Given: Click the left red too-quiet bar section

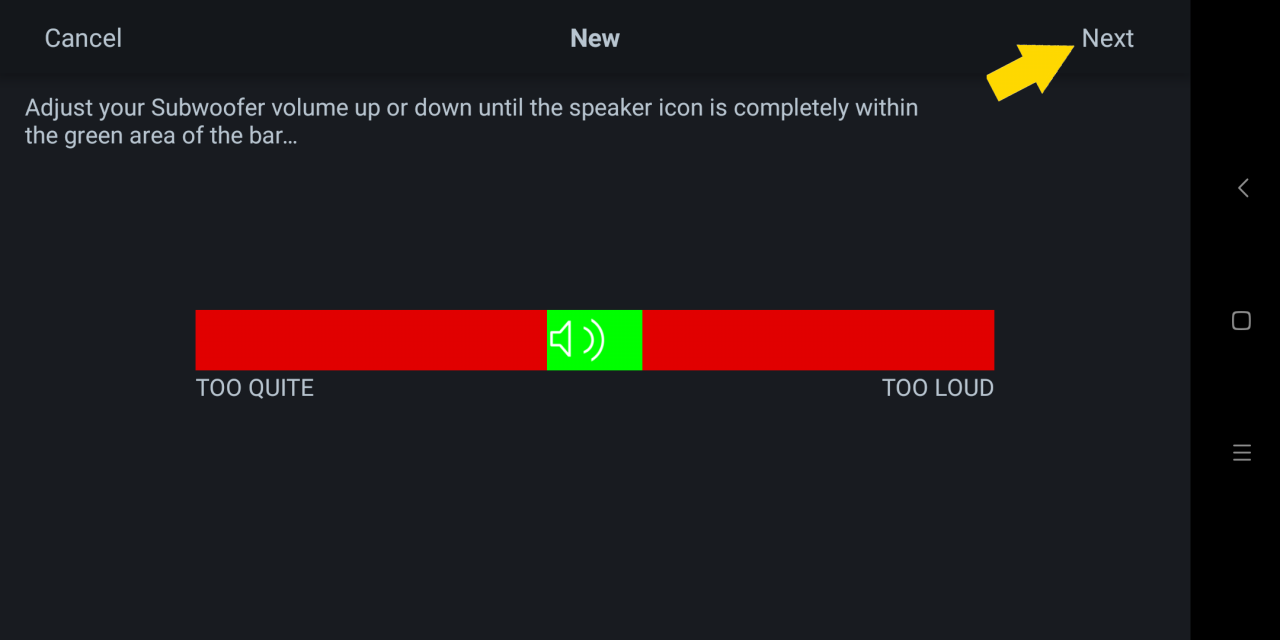Looking at the screenshot, I should pyautogui.click(x=371, y=340).
